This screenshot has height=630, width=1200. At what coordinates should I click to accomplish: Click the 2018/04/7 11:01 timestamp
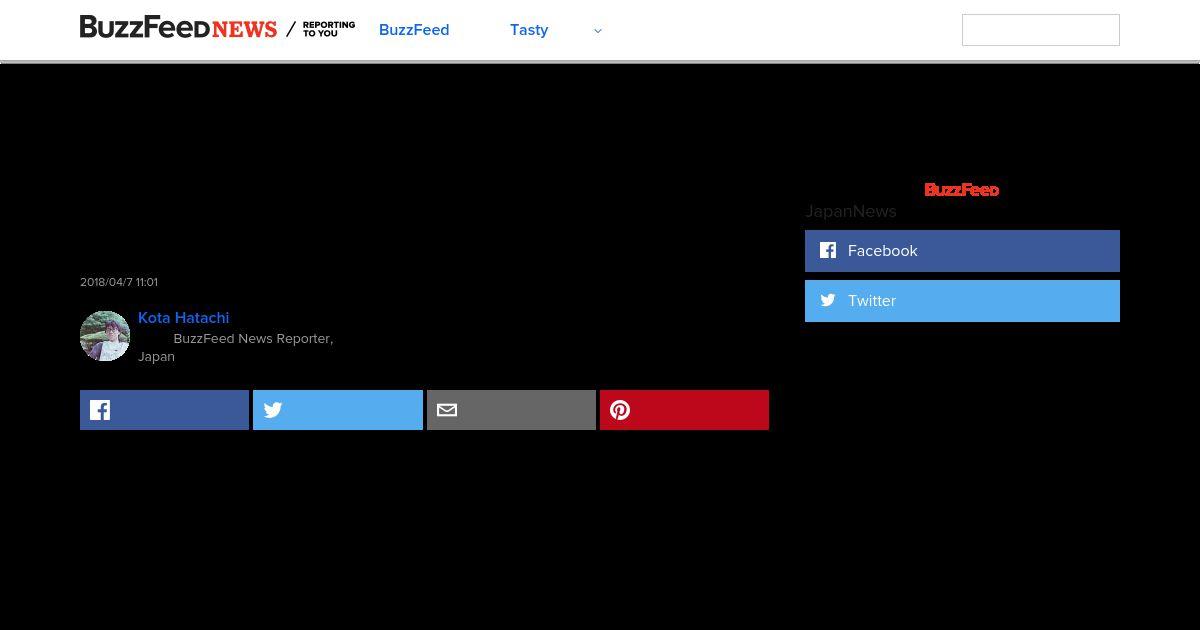click(119, 282)
